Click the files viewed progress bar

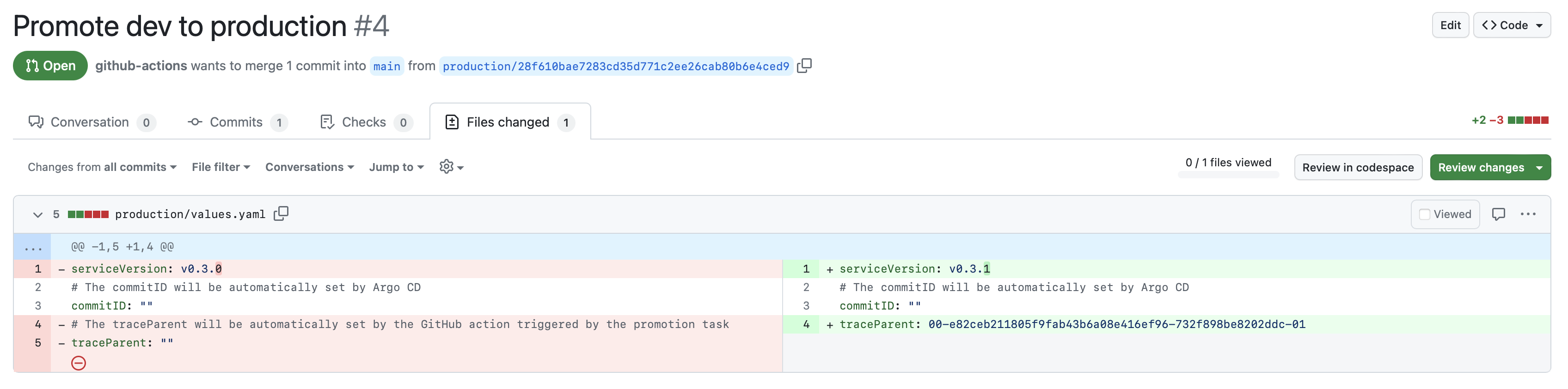click(1228, 175)
